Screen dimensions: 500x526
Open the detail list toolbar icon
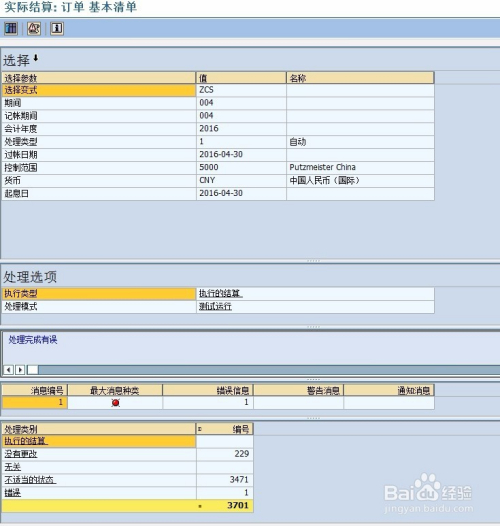point(11,28)
